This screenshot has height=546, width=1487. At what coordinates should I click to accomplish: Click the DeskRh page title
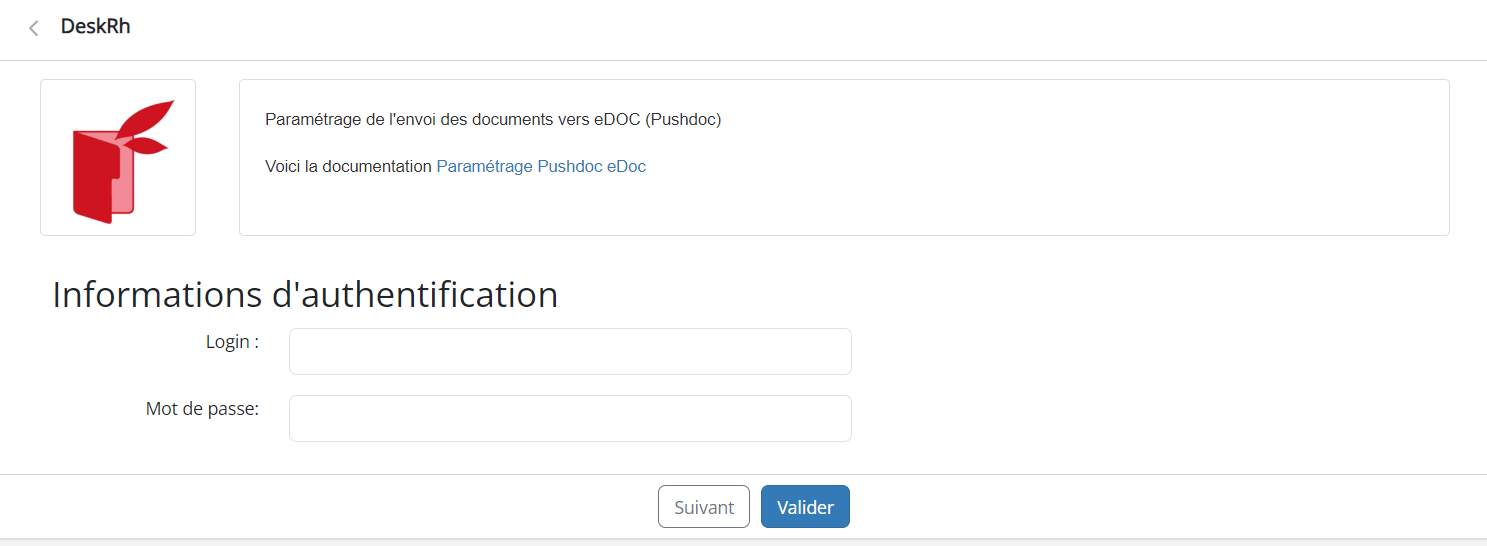pyautogui.click(x=96, y=27)
